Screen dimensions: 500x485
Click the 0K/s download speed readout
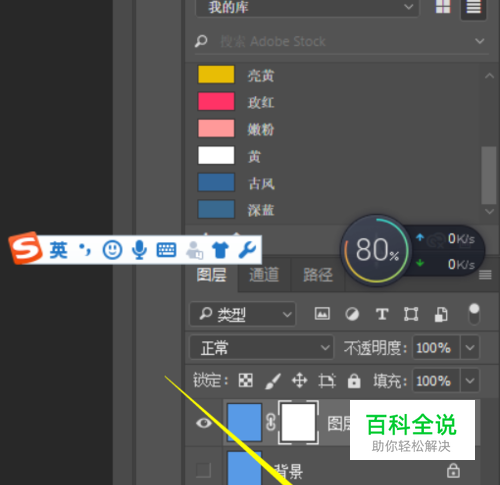pos(461,264)
